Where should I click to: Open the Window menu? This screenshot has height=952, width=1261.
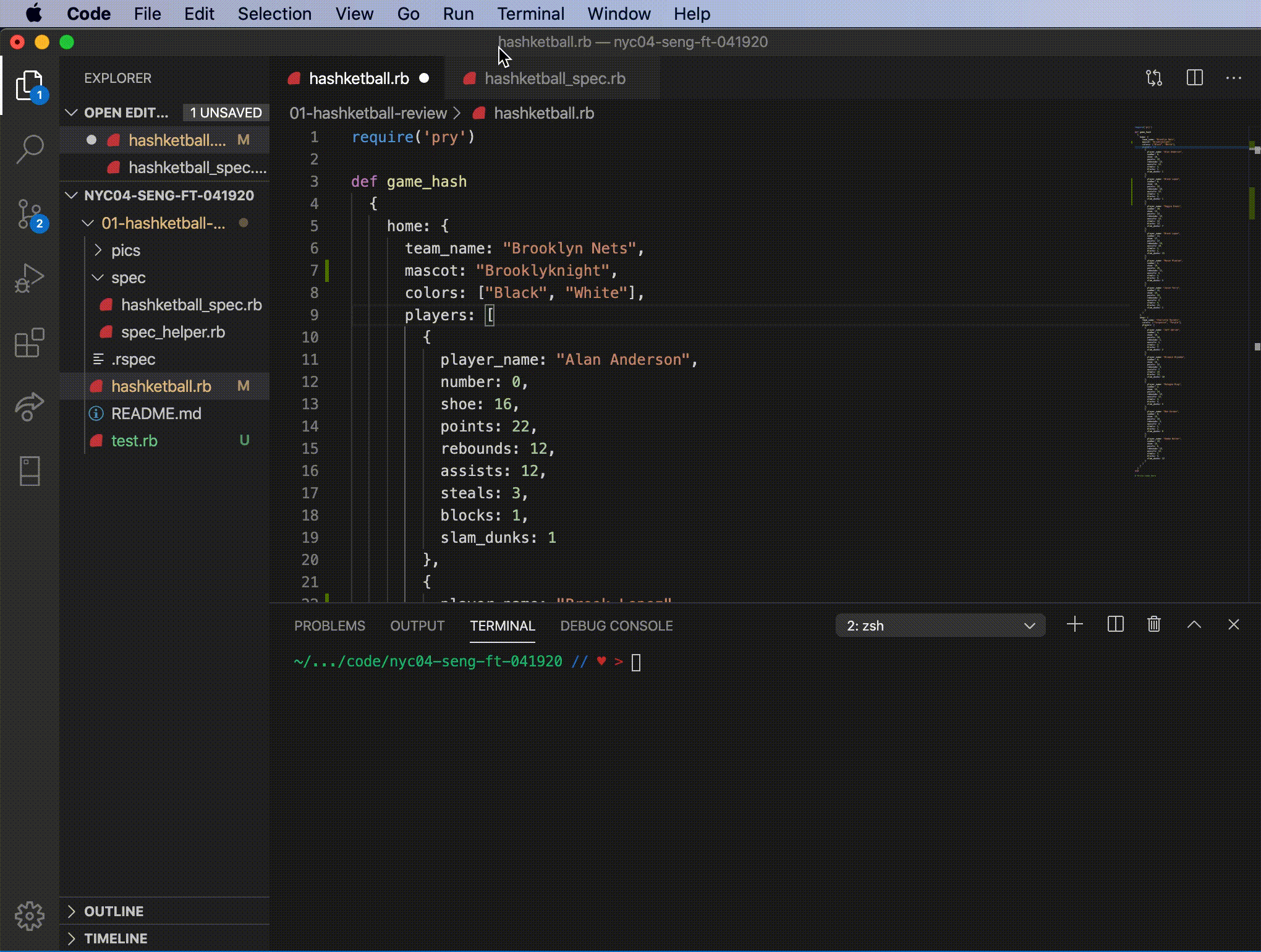click(x=619, y=14)
